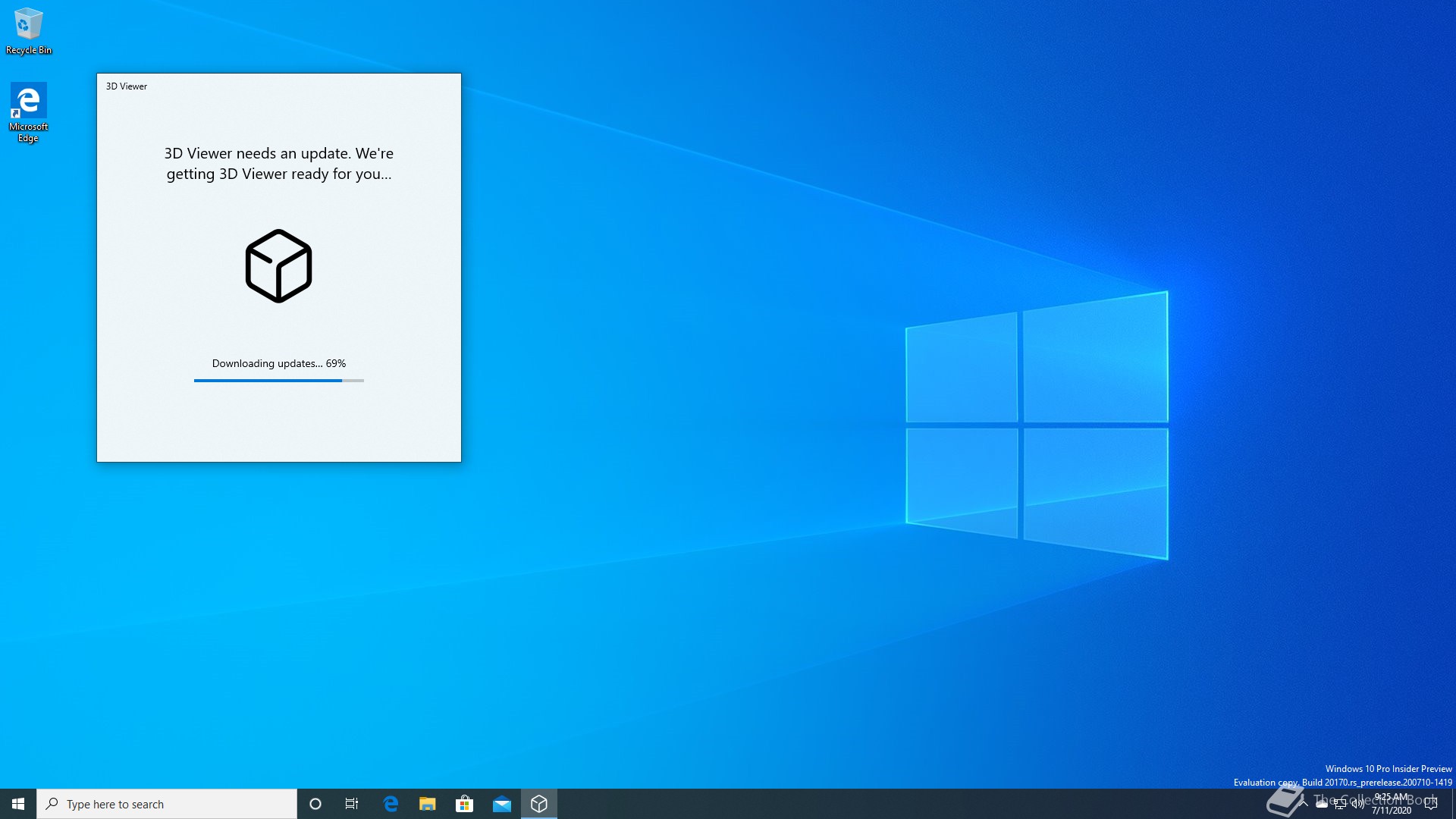Open the Recycle Bin desktop icon
This screenshot has width=1456, height=819.
(29, 31)
